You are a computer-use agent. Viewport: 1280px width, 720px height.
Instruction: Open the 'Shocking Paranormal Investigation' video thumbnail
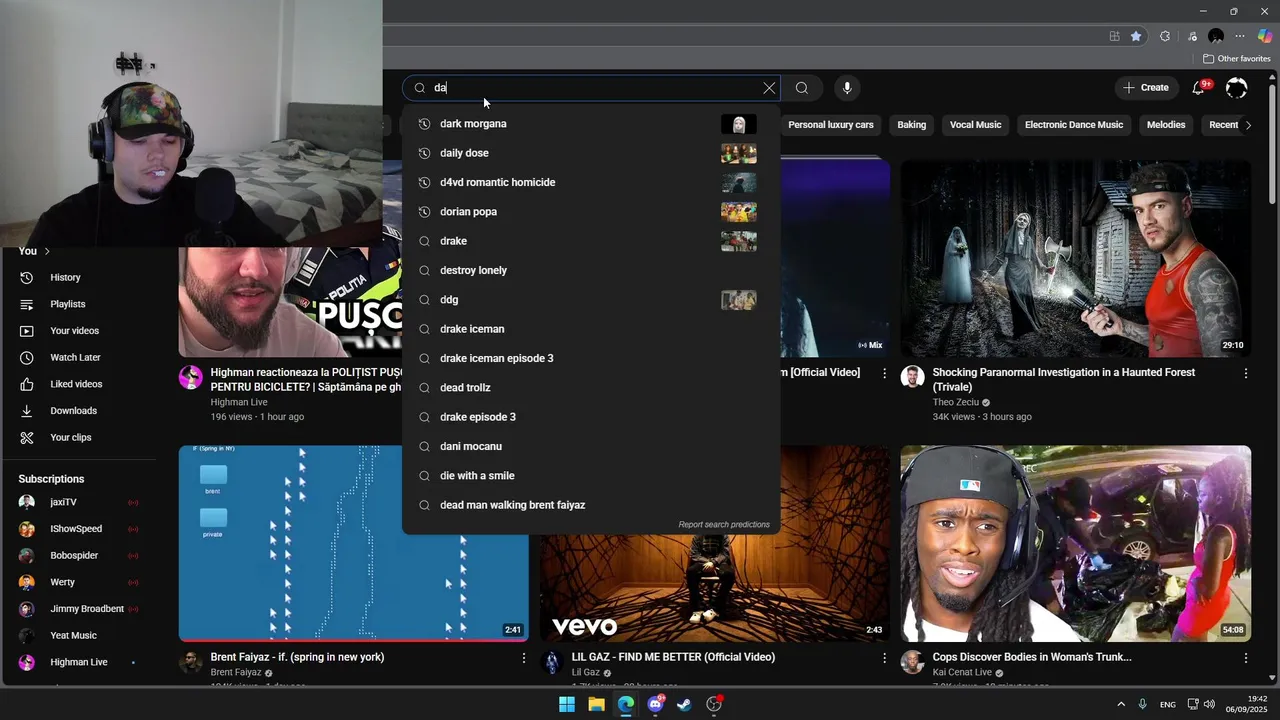[x=1075, y=259]
